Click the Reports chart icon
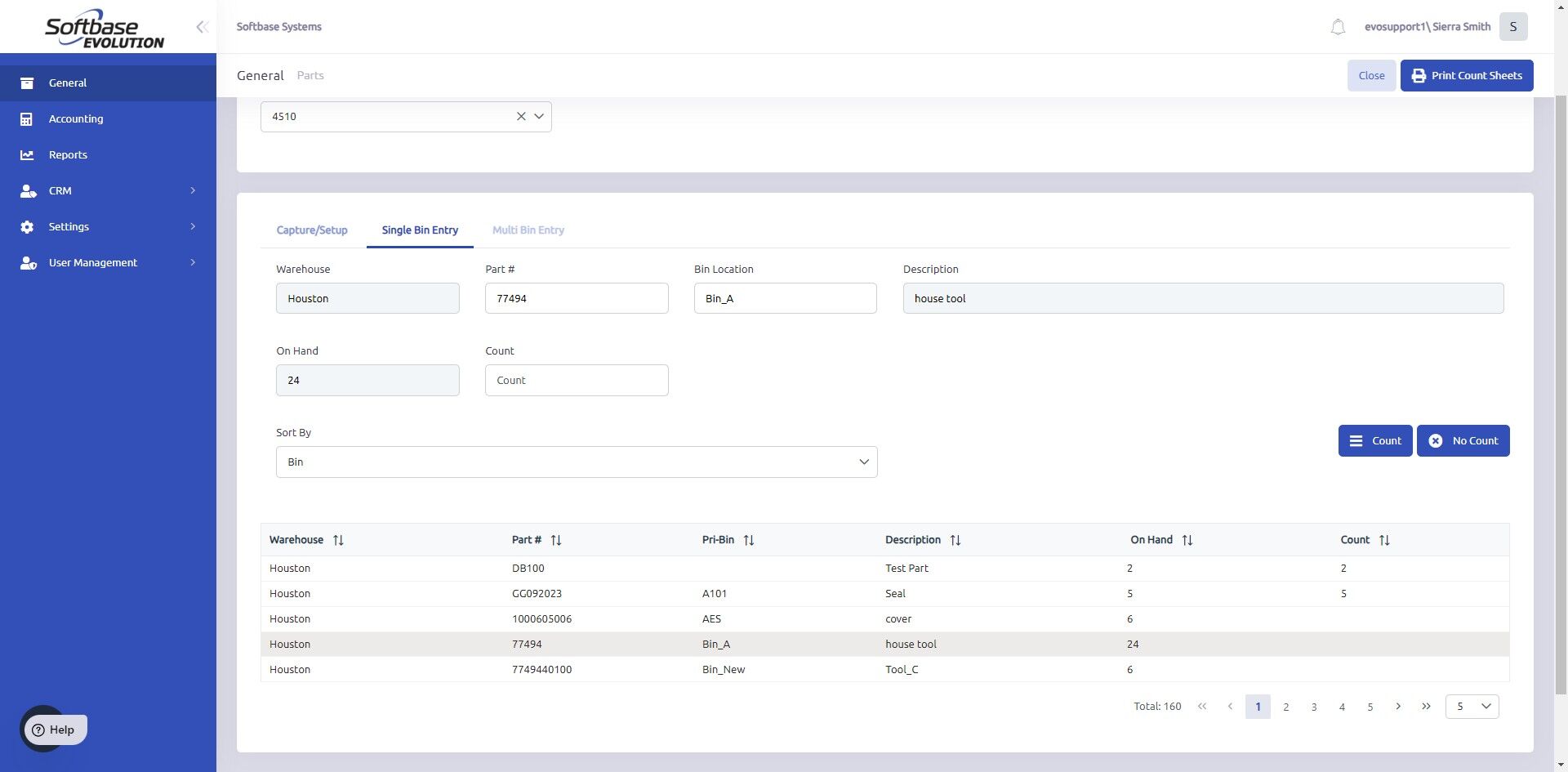Image resolution: width=1568 pixels, height=772 pixels. tap(27, 155)
